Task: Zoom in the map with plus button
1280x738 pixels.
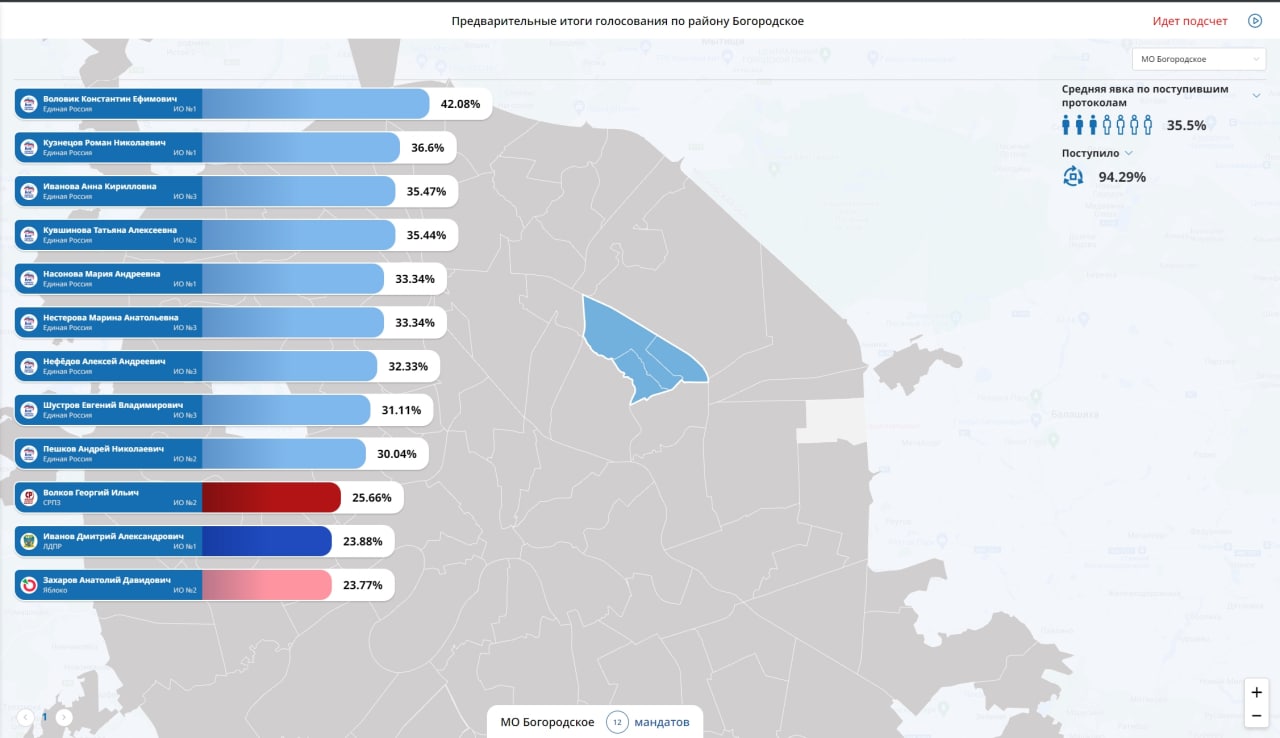Action: point(1257,692)
